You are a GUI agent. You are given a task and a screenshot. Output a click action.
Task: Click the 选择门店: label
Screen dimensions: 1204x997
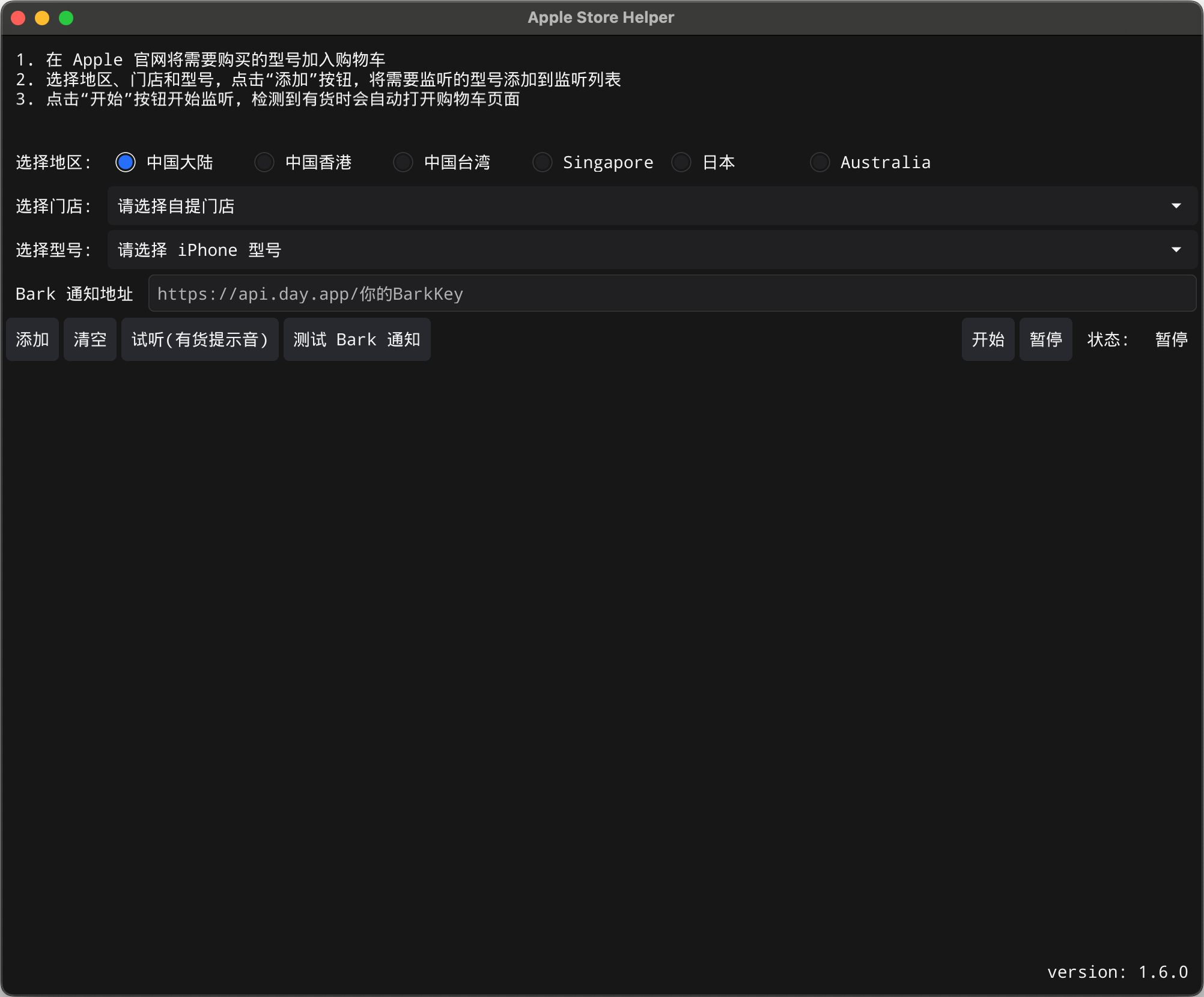tap(53, 206)
